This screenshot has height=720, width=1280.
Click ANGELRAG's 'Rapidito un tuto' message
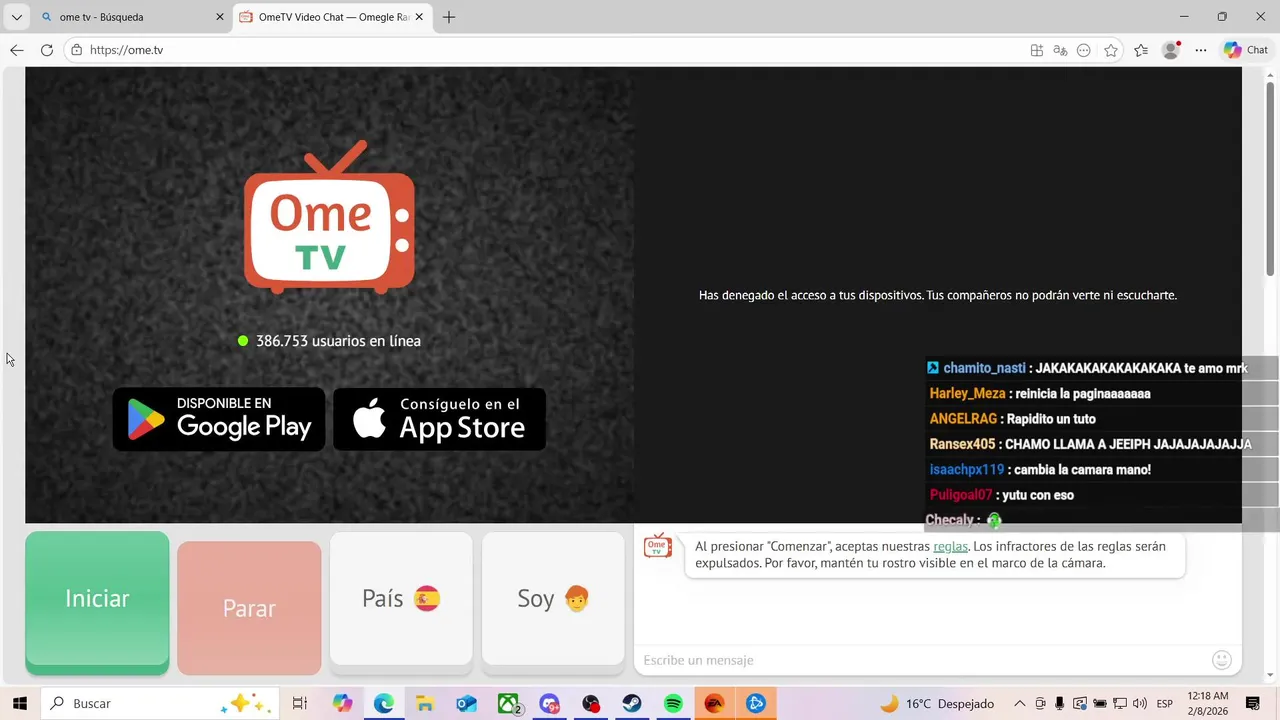pos(1013,419)
